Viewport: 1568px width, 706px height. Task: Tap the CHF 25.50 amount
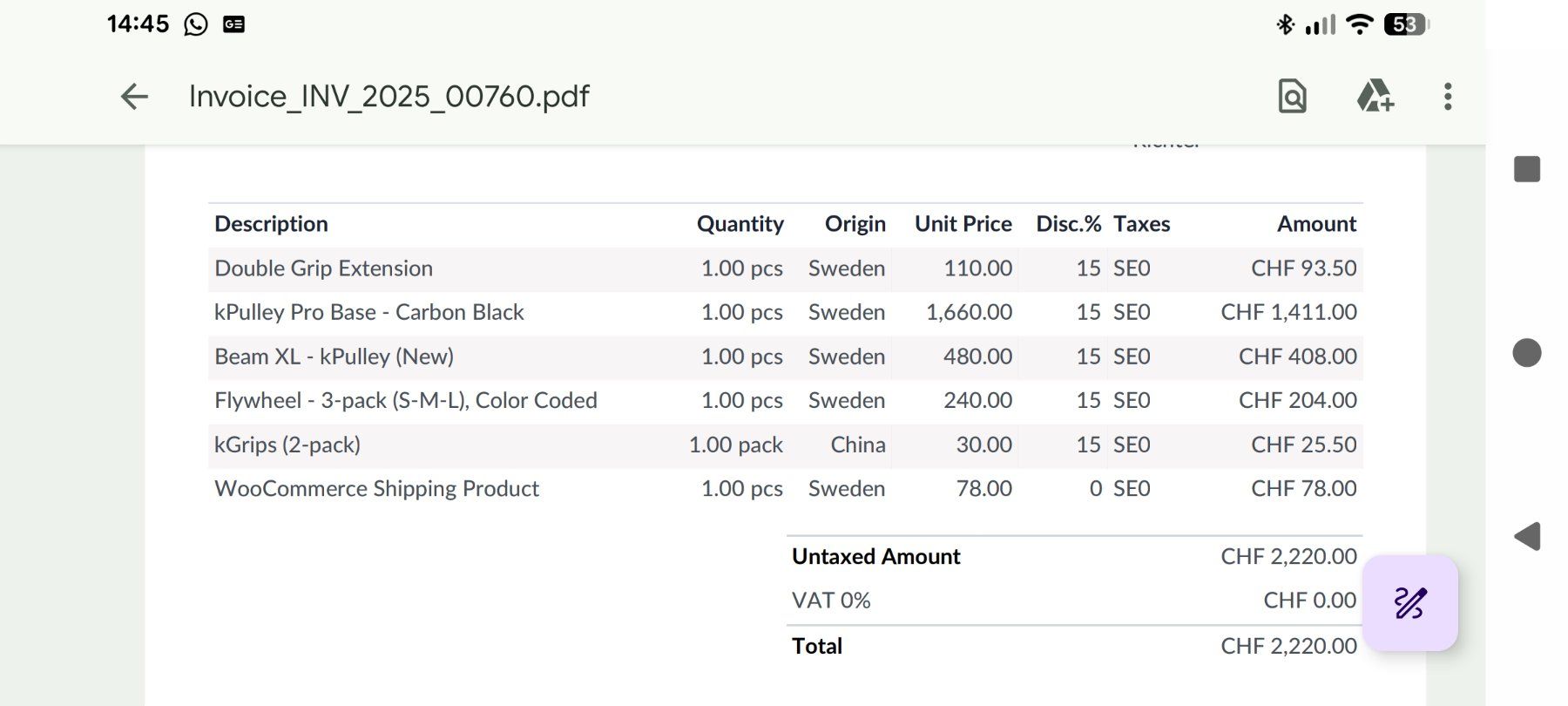tap(1304, 445)
